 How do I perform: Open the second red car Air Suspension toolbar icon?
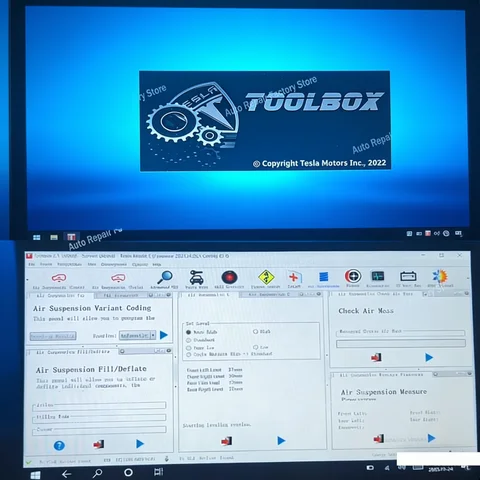pyautogui.click(x=118, y=278)
